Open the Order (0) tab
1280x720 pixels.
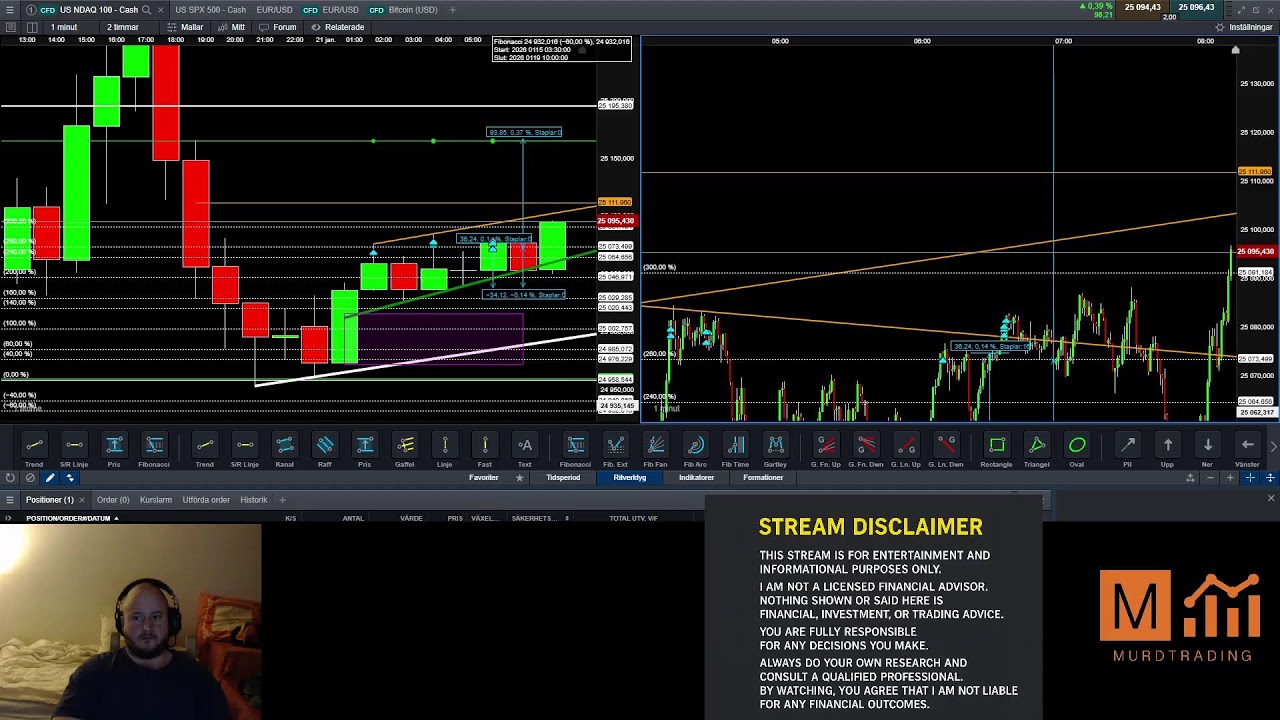(113, 500)
